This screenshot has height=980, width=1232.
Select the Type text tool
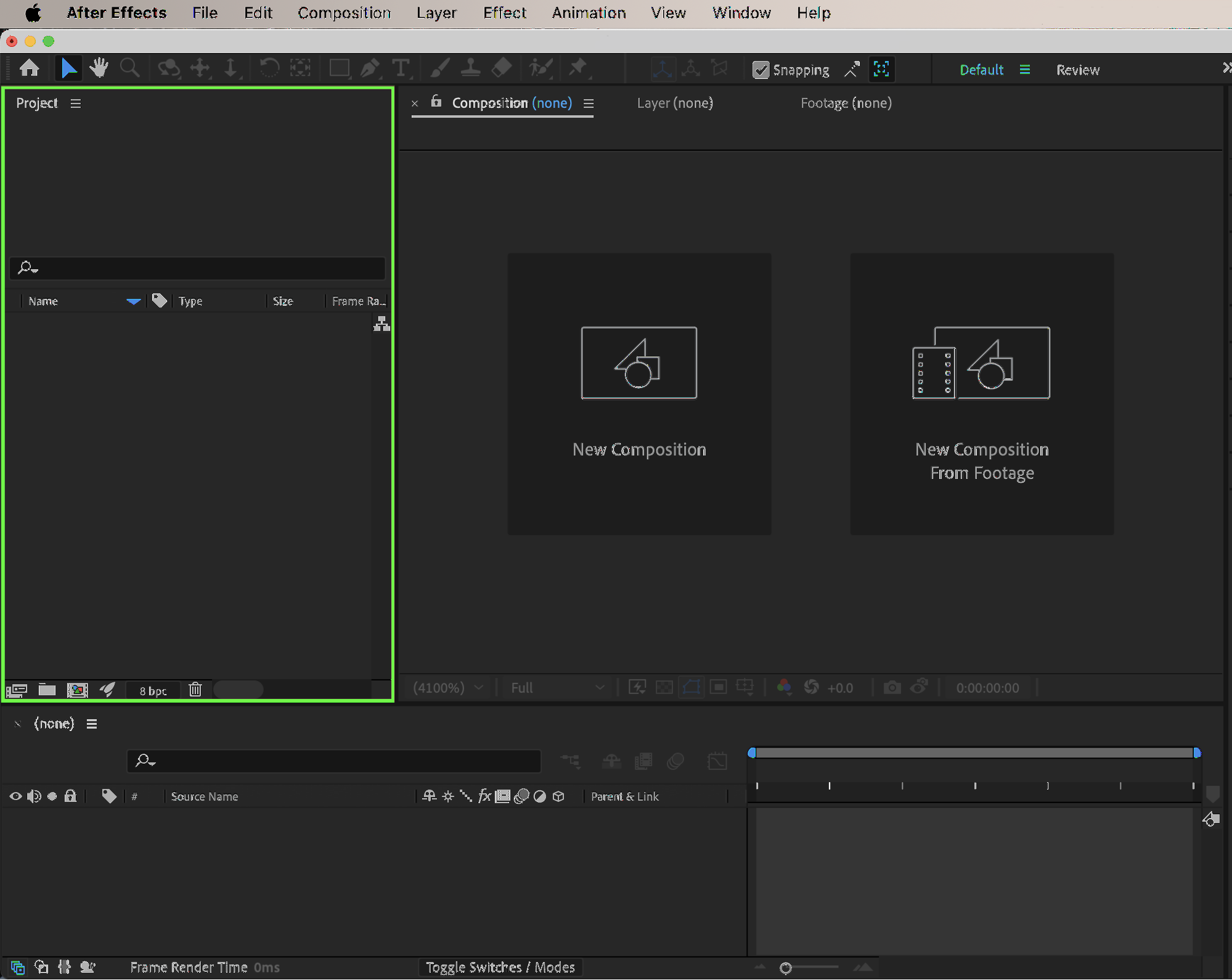pos(401,68)
